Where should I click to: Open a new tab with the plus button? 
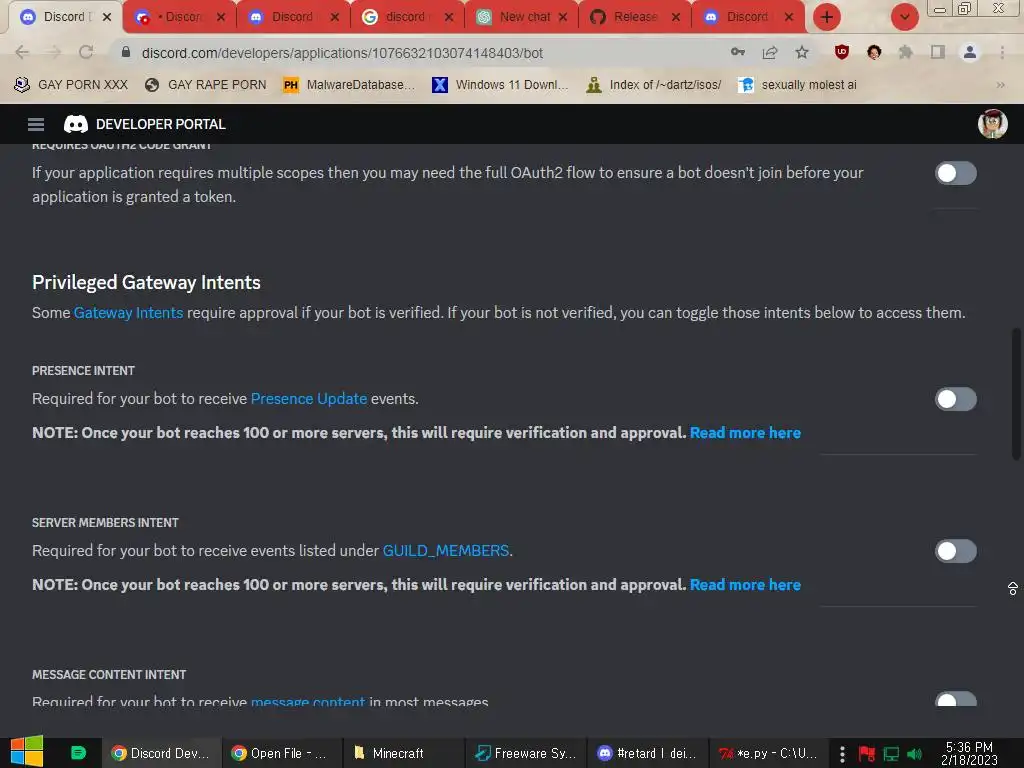(x=827, y=17)
